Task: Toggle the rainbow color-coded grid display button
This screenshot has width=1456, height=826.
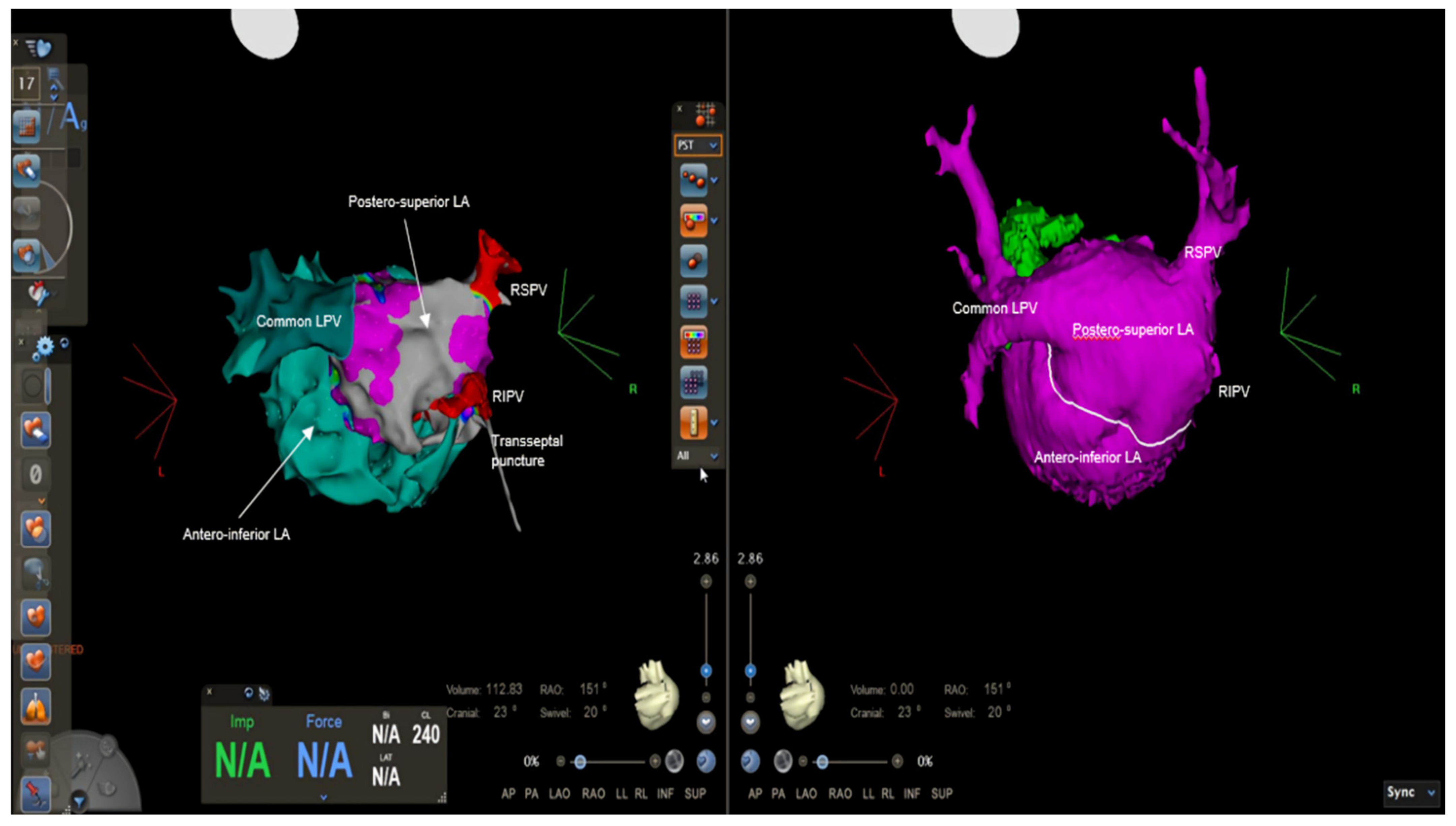Action: [x=693, y=342]
